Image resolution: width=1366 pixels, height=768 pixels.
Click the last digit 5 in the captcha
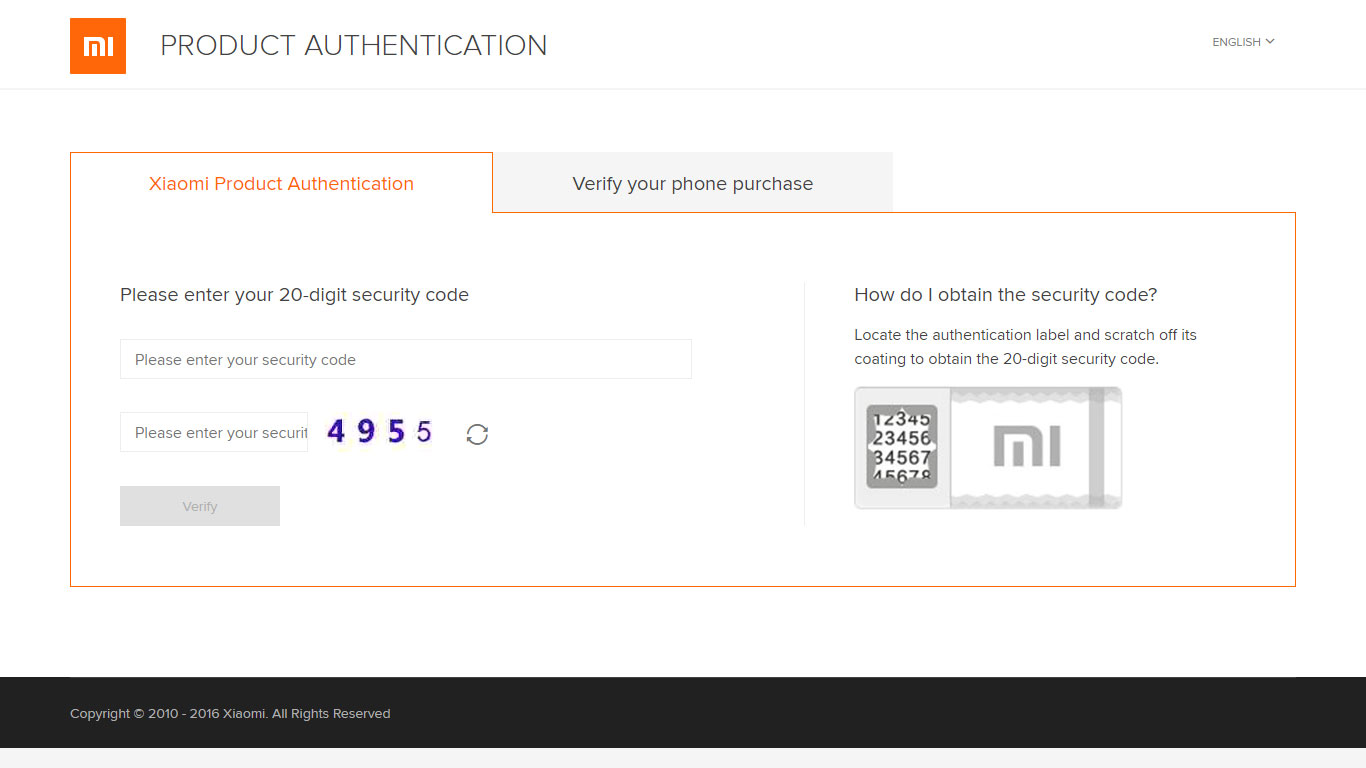click(x=424, y=432)
